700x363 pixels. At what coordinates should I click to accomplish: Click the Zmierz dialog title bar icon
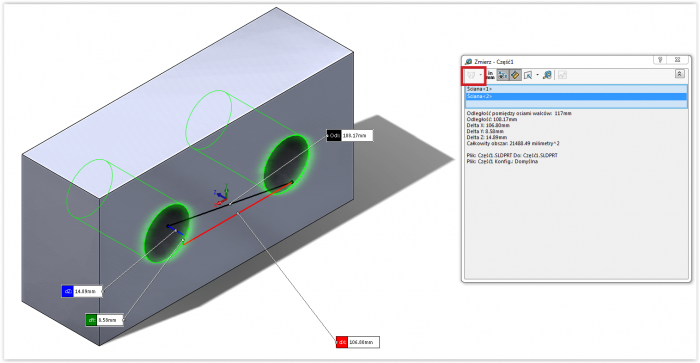pyautogui.click(x=468, y=62)
